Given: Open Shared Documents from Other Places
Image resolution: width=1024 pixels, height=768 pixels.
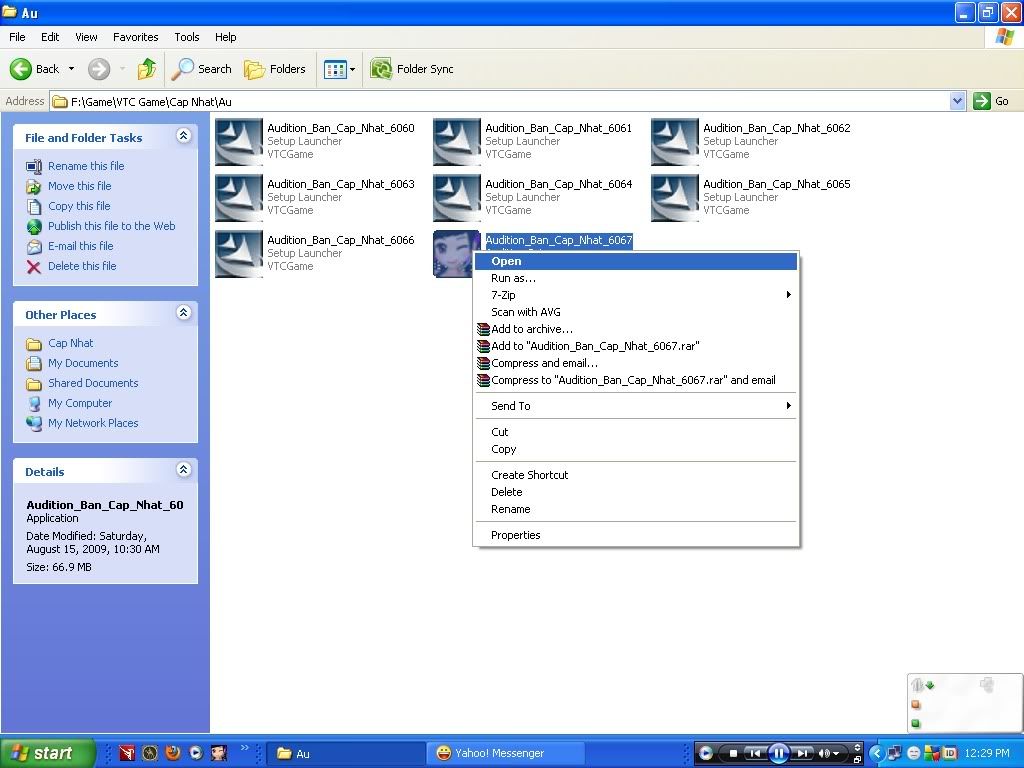Looking at the screenshot, I should (93, 383).
